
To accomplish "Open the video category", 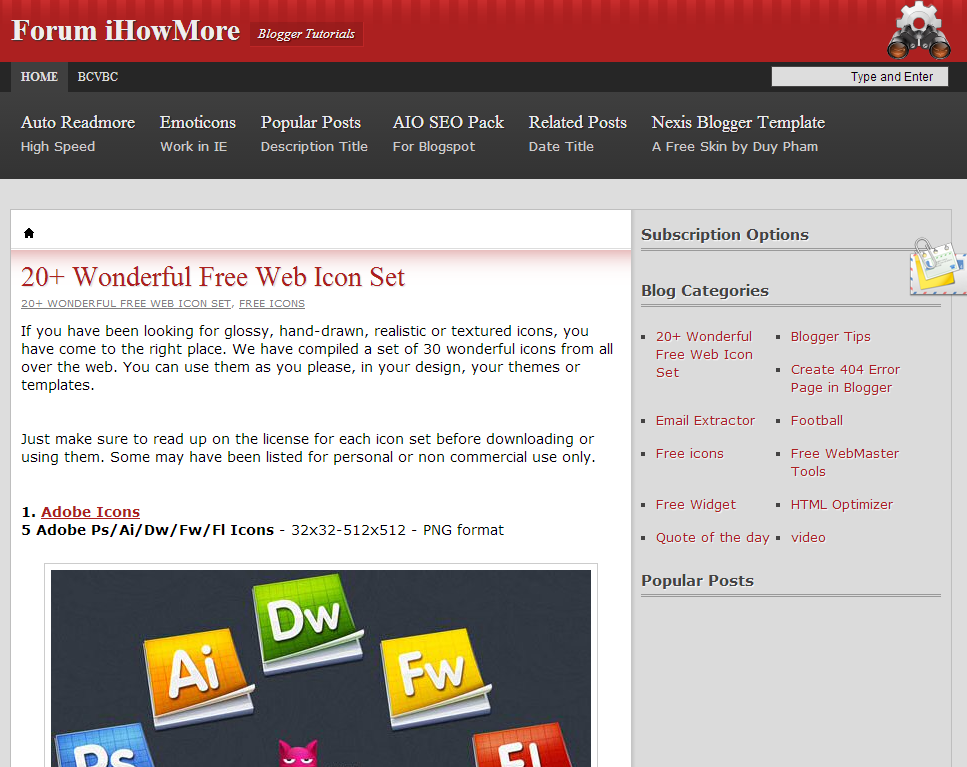I will click(808, 538).
